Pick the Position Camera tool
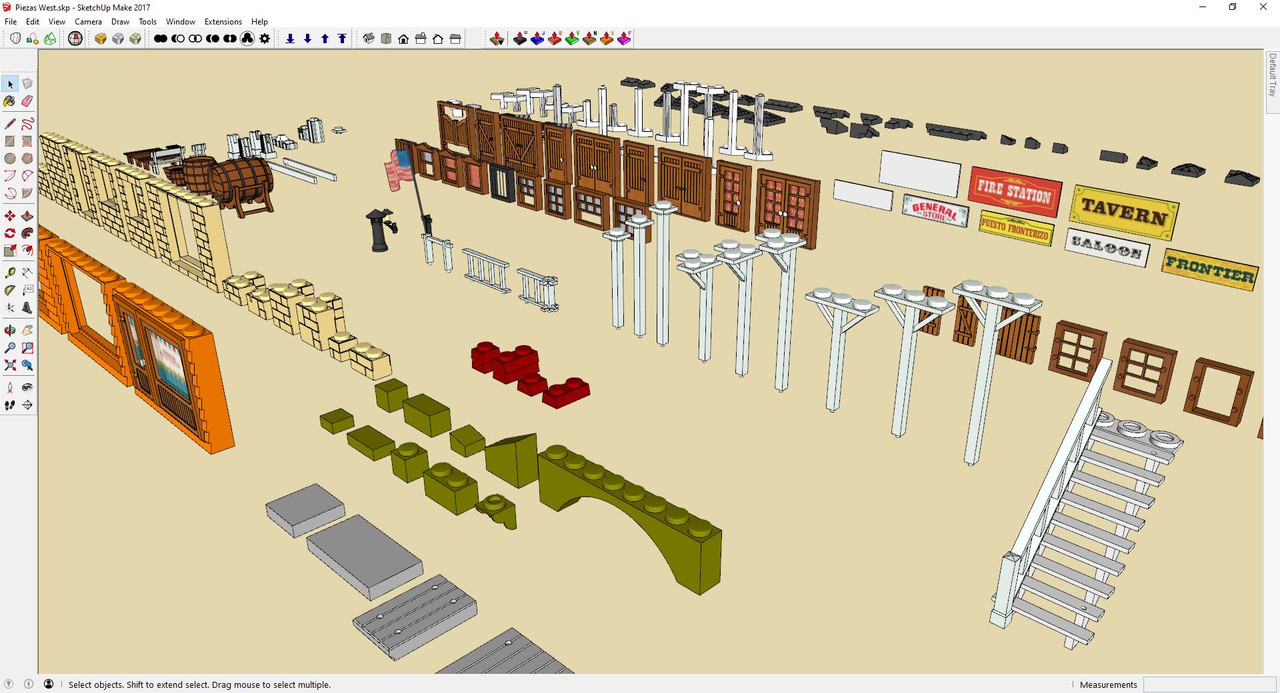 [10, 388]
